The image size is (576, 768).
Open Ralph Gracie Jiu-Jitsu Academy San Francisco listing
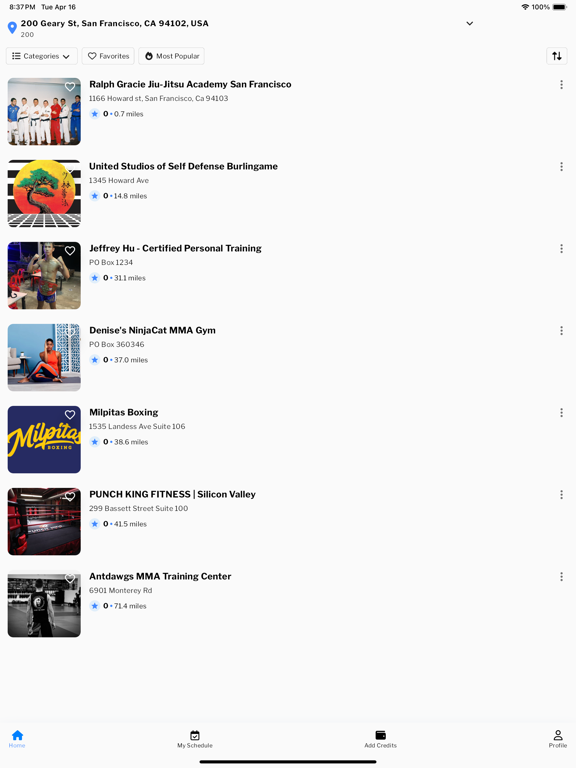tap(190, 84)
